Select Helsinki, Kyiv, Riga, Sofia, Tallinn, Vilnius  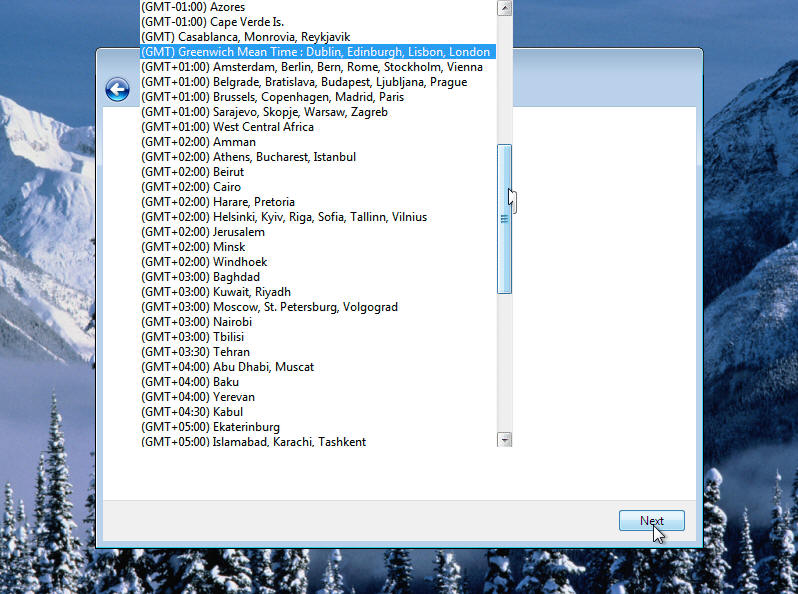(318, 217)
